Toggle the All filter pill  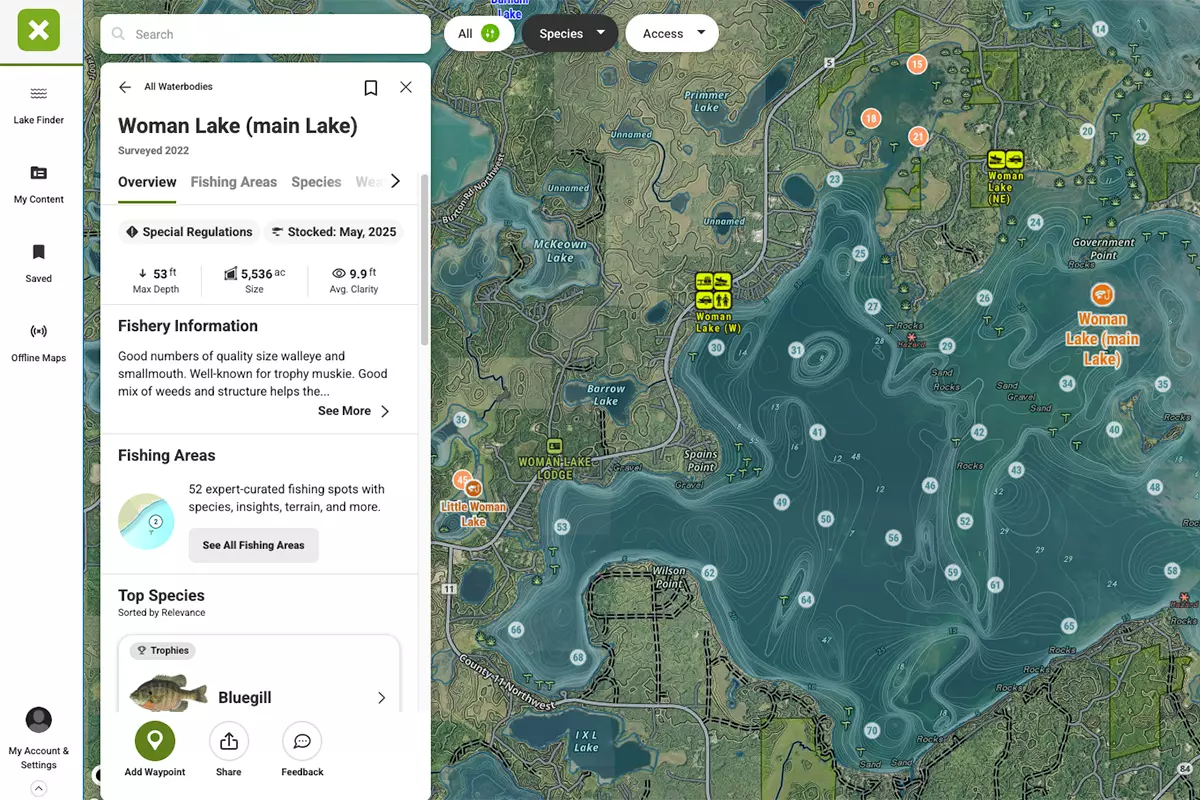click(478, 34)
